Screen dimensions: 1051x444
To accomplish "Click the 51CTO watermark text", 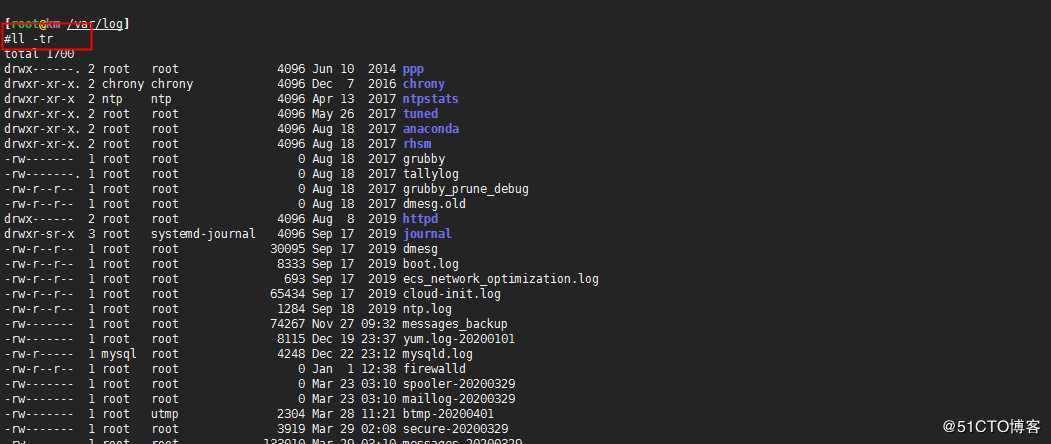I will tap(991, 427).
